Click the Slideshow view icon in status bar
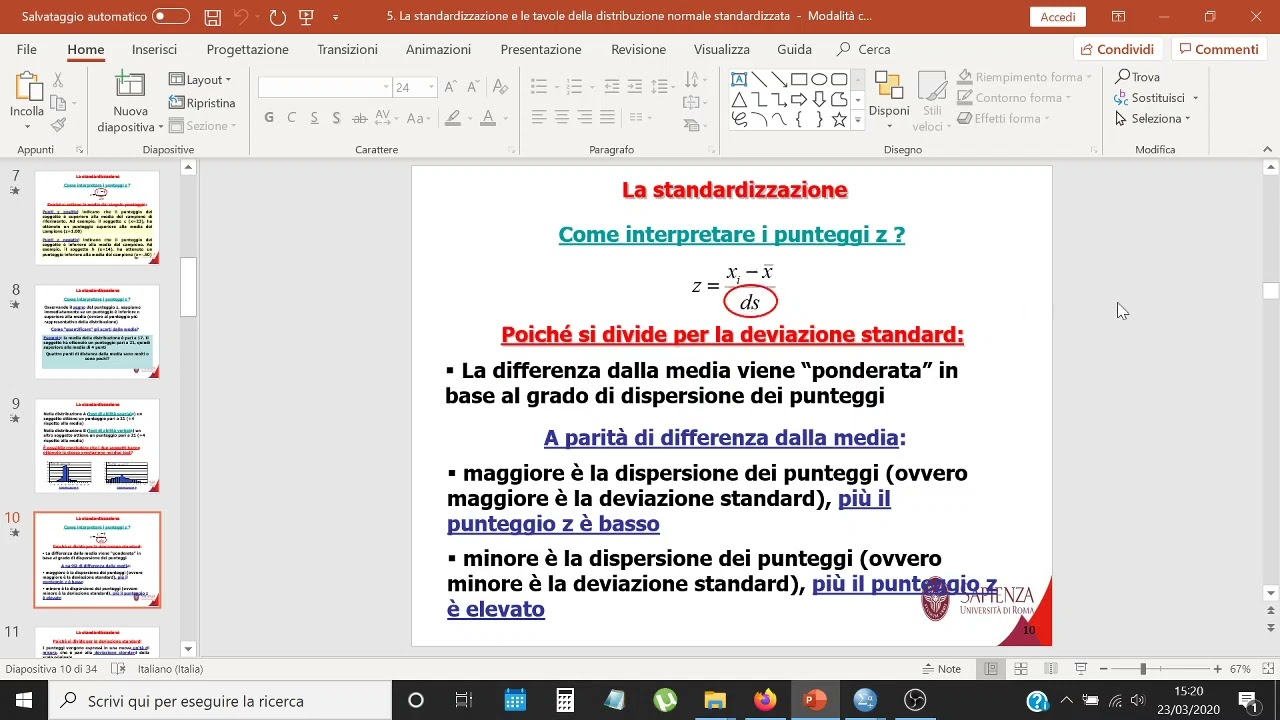Image resolution: width=1280 pixels, height=720 pixels. click(x=1080, y=669)
